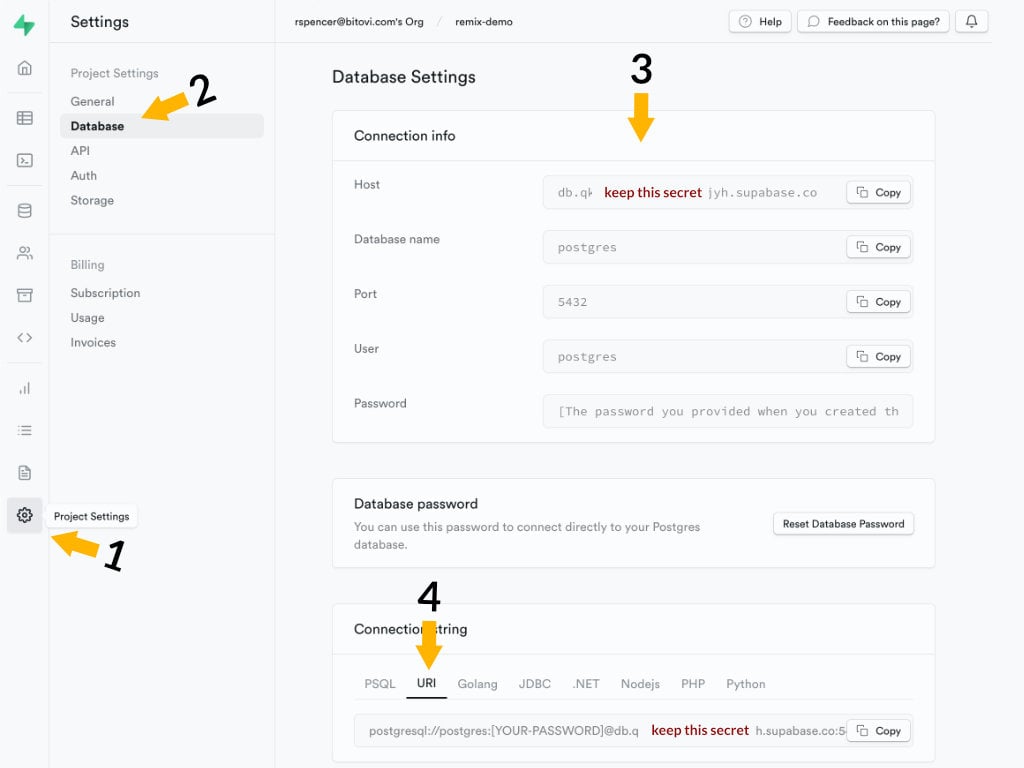Open Authentication via the users icon

point(23,252)
